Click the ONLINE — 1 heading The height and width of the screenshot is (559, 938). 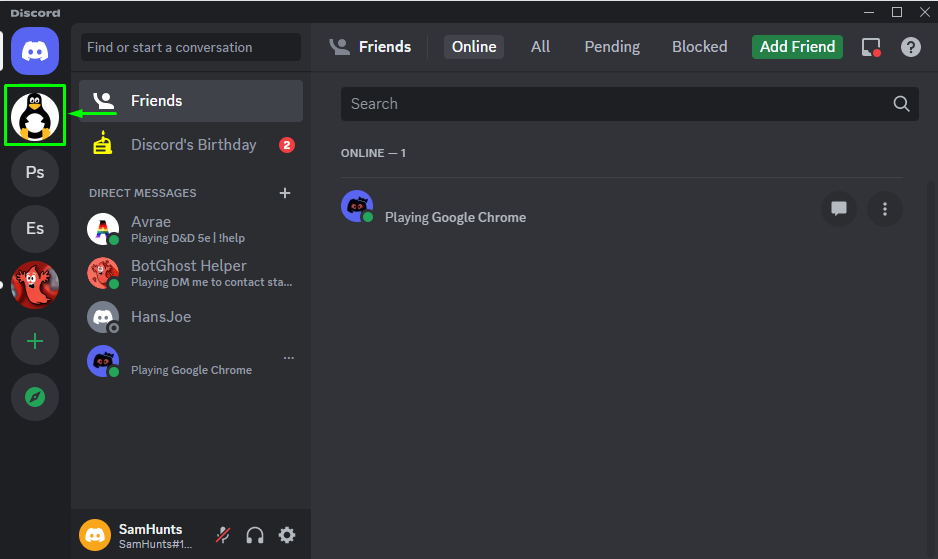[x=373, y=153]
